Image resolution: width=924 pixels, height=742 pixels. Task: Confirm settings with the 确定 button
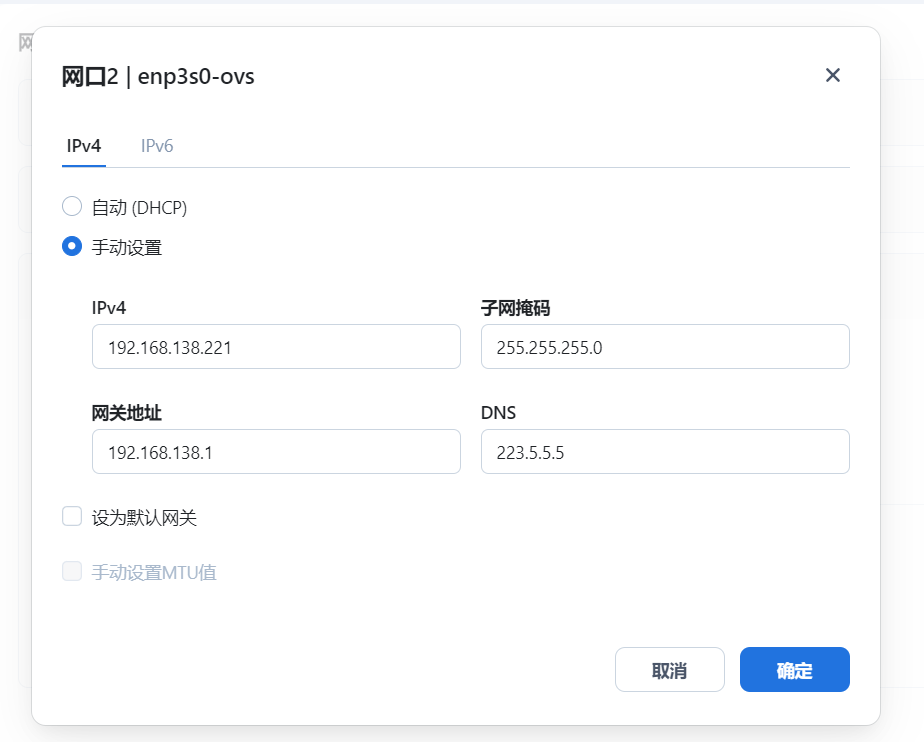(x=794, y=670)
